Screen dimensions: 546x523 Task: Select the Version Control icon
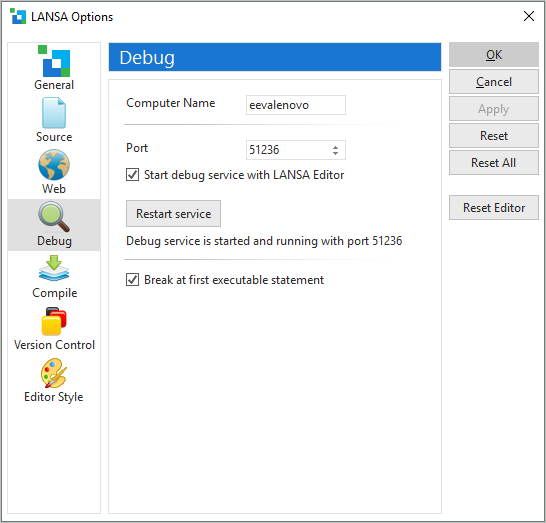(x=54, y=321)
